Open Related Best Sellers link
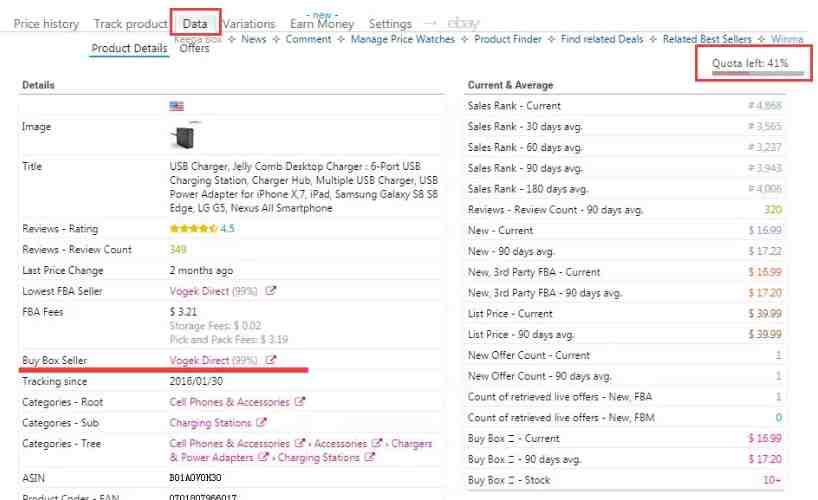Viewport: 818px width, 500px height. (x=707, y=39)
